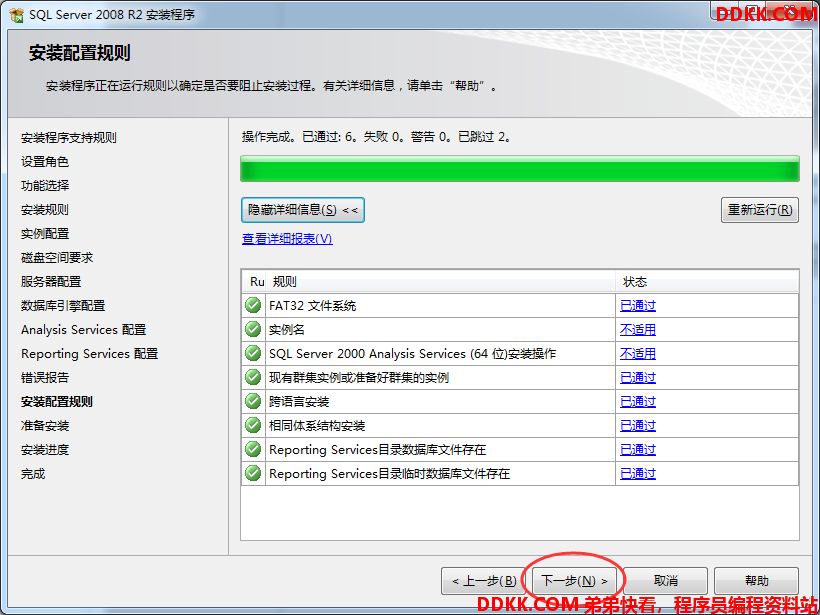Click check icon for SQL Server 2000 Analysis Services rule
Viewport: 820px width, 615px height.
[253, 353]
